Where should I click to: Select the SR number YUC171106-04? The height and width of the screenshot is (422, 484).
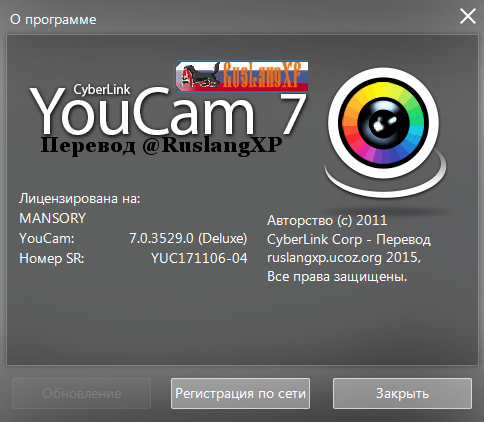[199, 258]
